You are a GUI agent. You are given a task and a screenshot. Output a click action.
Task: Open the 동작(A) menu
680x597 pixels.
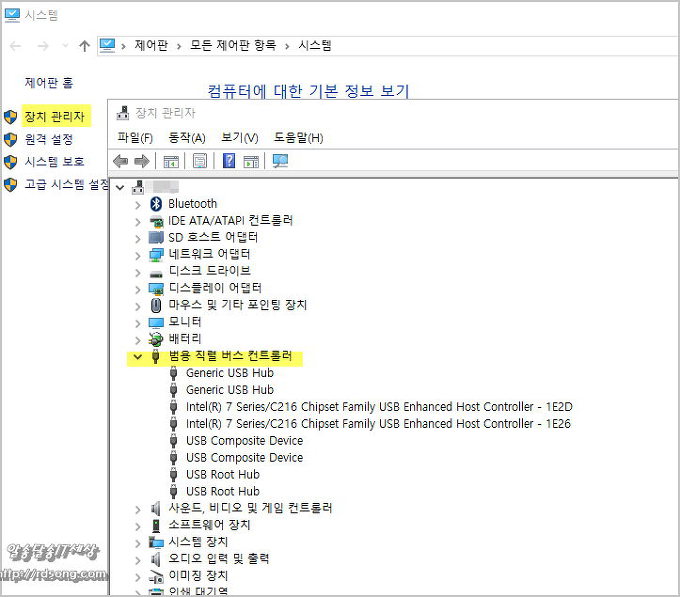pyautogui.click(x=186, y=138)
